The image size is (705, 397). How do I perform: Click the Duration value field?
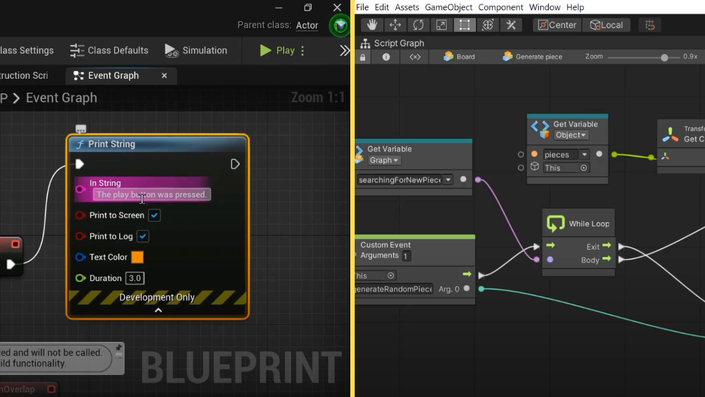pyautogui.click(x=135, y=278)
